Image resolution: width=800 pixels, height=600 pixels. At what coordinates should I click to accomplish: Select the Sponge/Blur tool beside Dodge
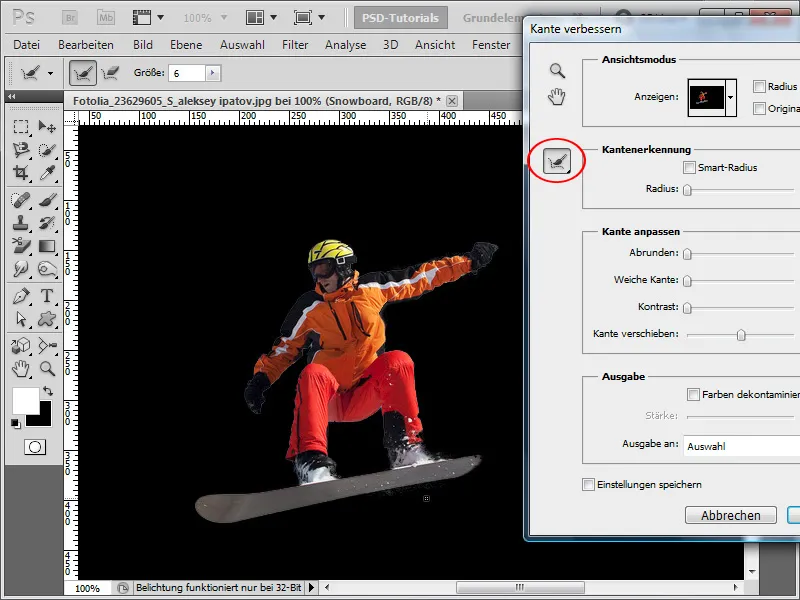pyautogui.click(x=47, y=269)
